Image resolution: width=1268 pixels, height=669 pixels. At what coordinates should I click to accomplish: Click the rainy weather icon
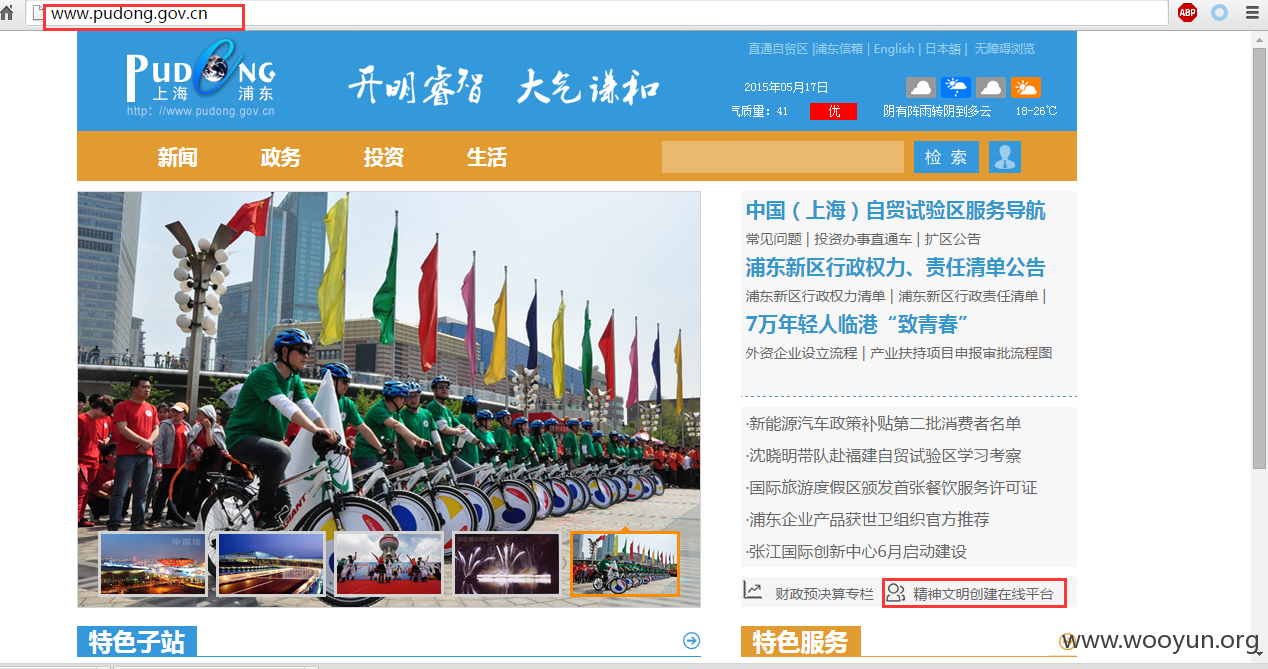click(x=955, y=88)
